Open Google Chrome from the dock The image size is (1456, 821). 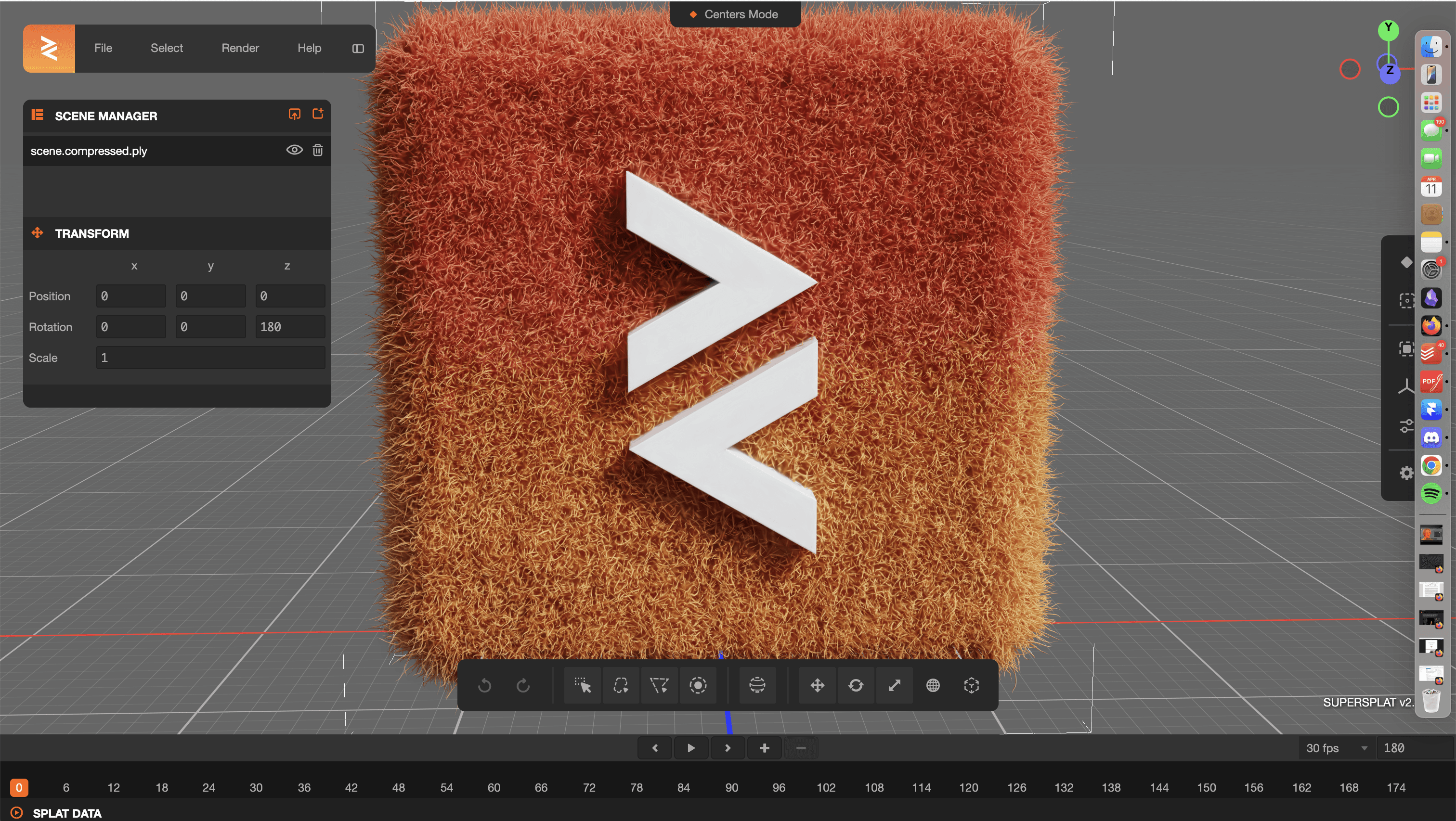[x=1431, y=465]
